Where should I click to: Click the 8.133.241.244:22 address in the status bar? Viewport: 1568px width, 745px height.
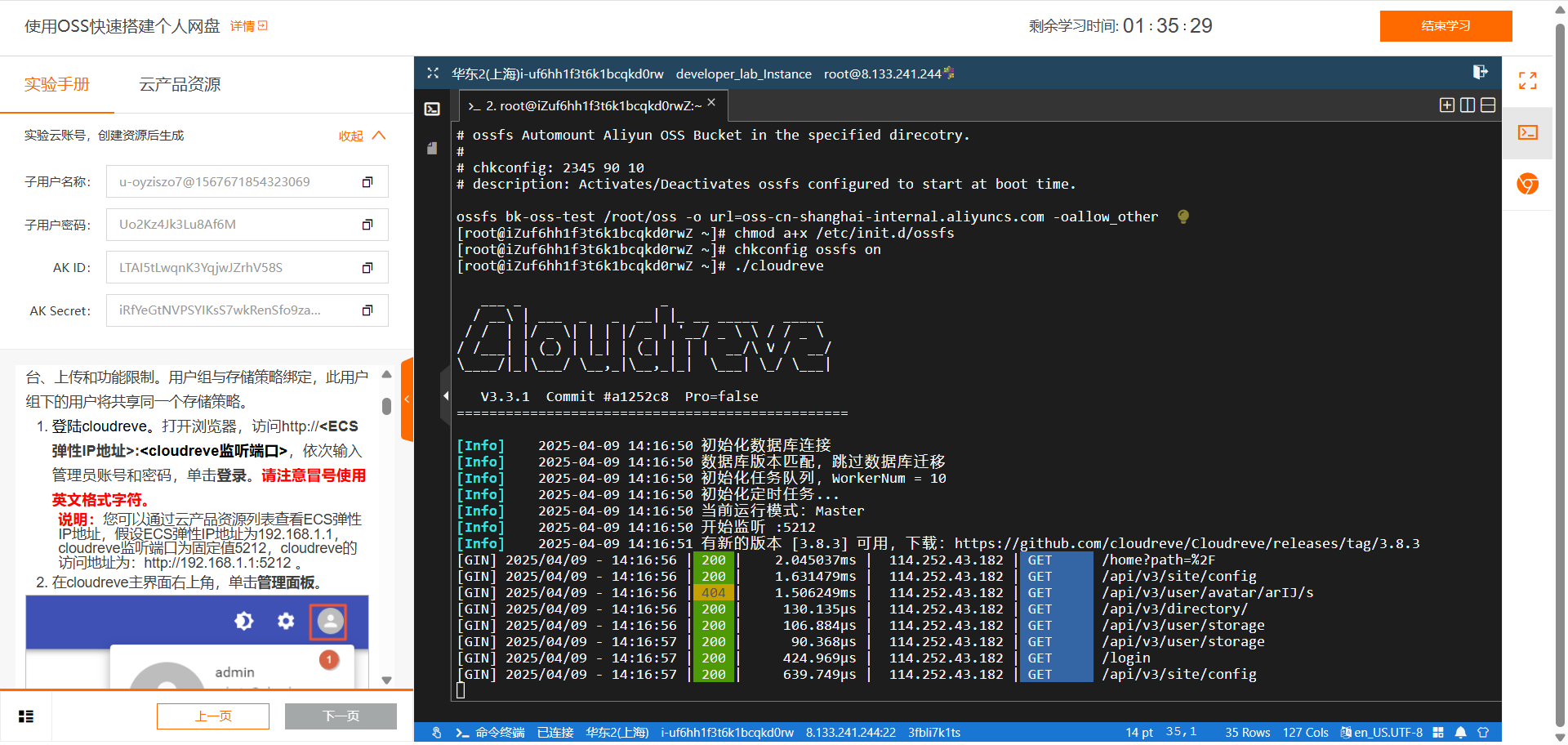point(850,733)
